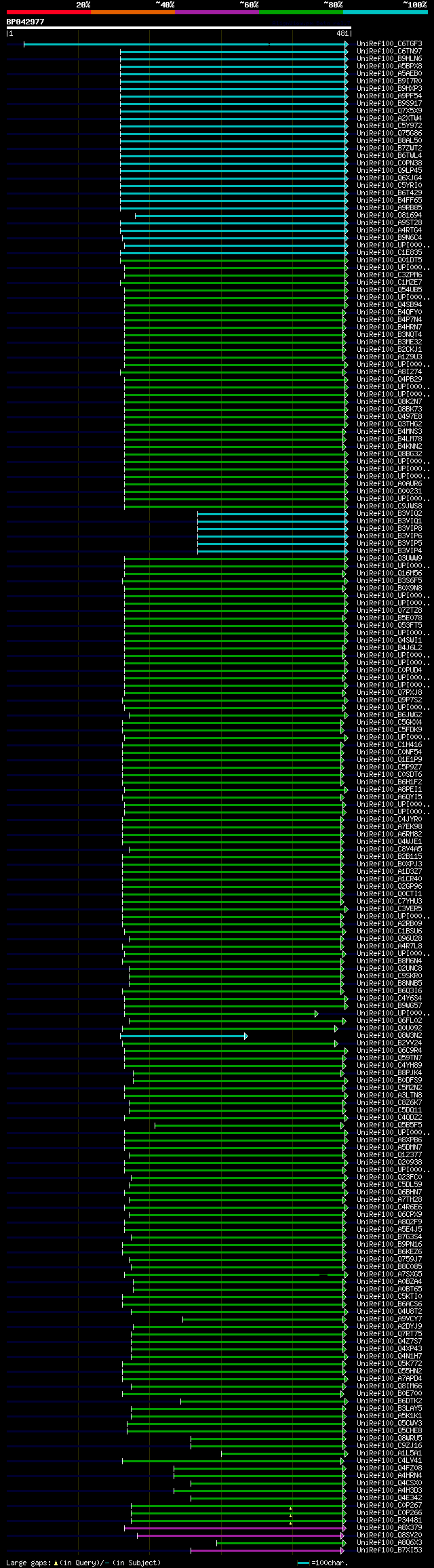Image resolution: width=434 pixels, height=1568 pixels.
Task: Select label UniRef100_C0PN38
Action: (389, 163)
